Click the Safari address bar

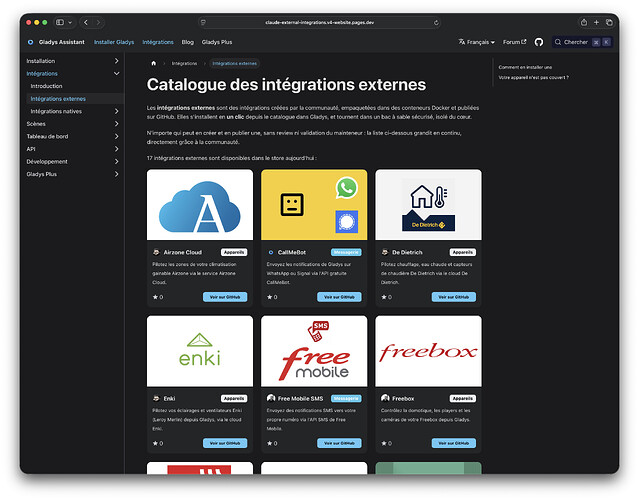pyautogui.click(x=319, y=23)
